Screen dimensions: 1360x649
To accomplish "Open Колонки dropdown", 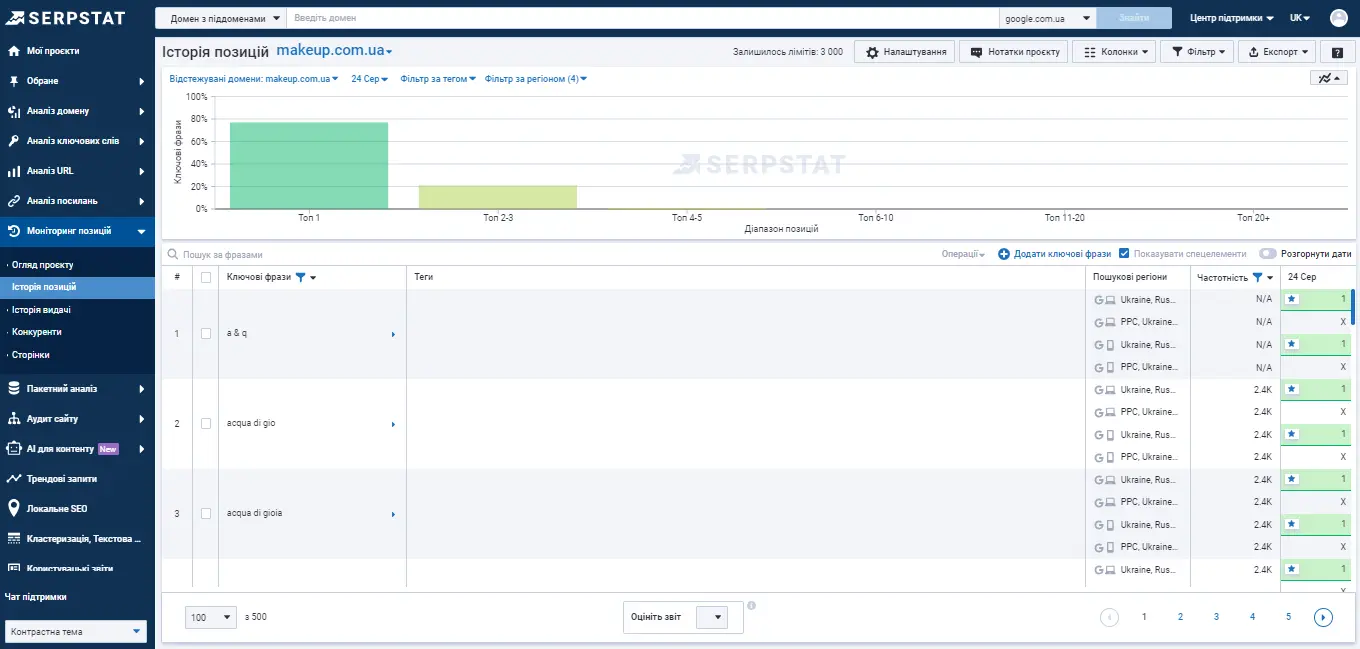I will [x=1114, y=52].
